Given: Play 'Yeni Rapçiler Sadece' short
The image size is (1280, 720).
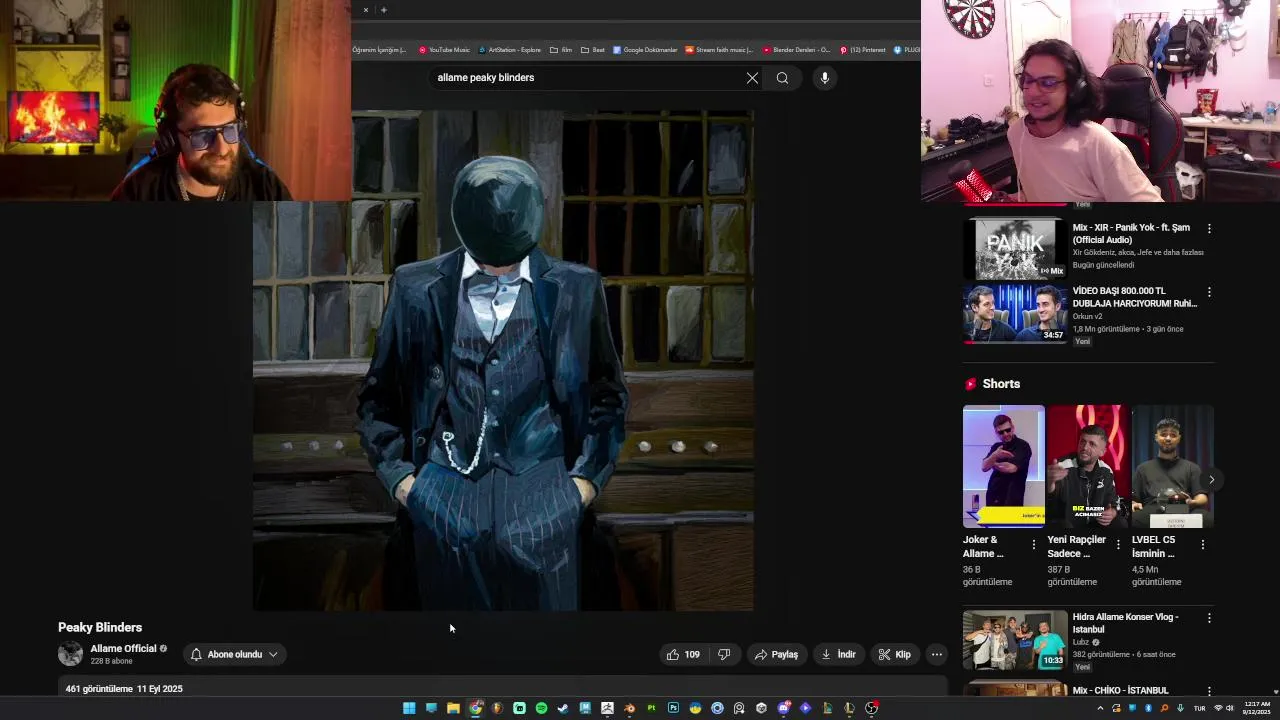Looking at the screenshot, I should coord(1088,466).
